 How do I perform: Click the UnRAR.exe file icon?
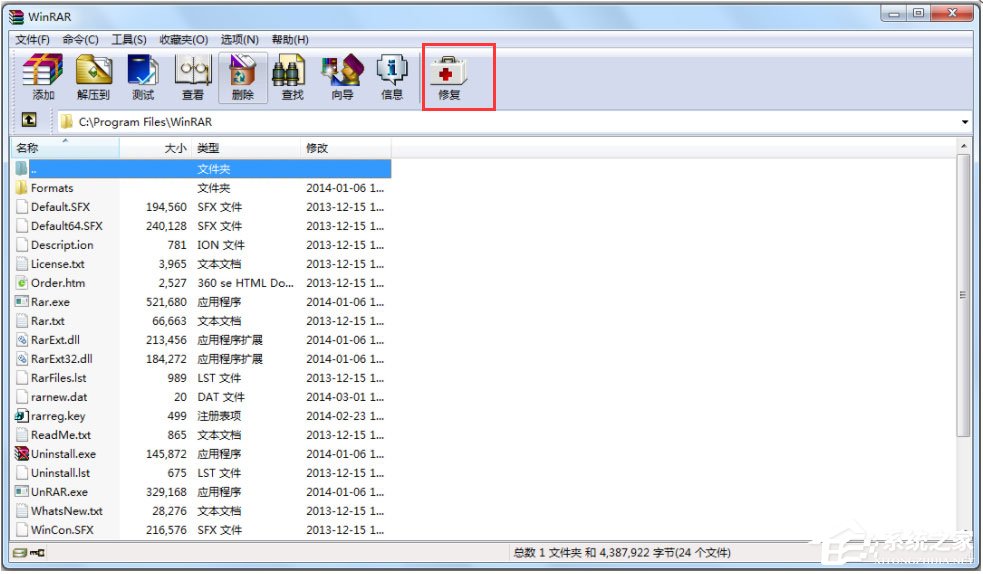tap(21, 491)
